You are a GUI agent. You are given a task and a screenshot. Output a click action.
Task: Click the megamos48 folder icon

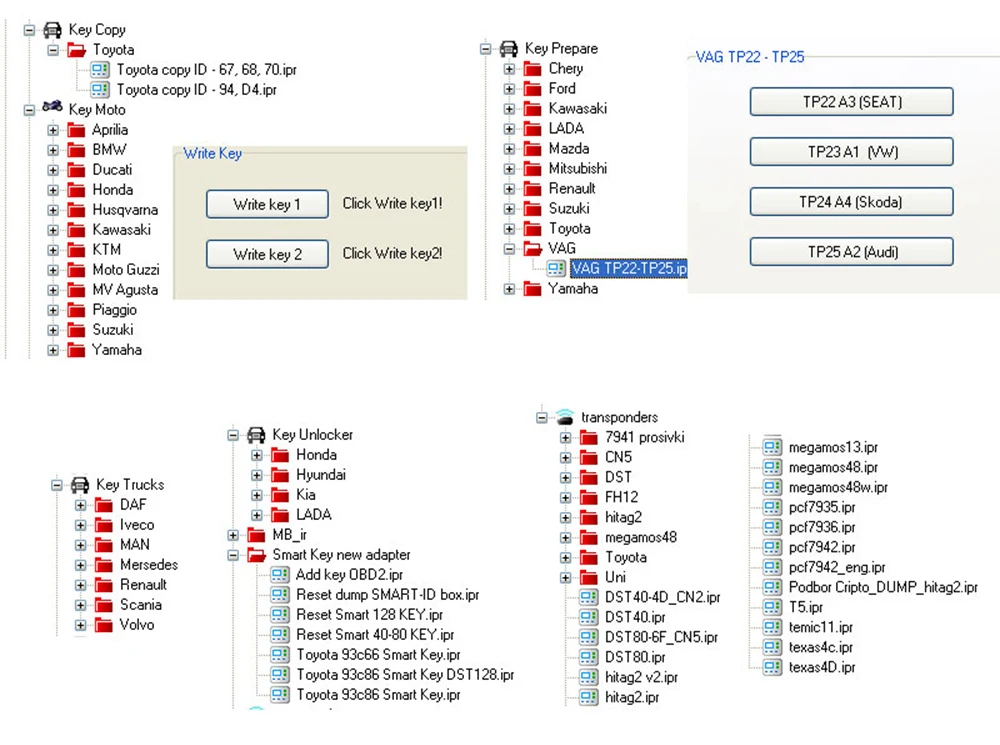tap(588, 538)
